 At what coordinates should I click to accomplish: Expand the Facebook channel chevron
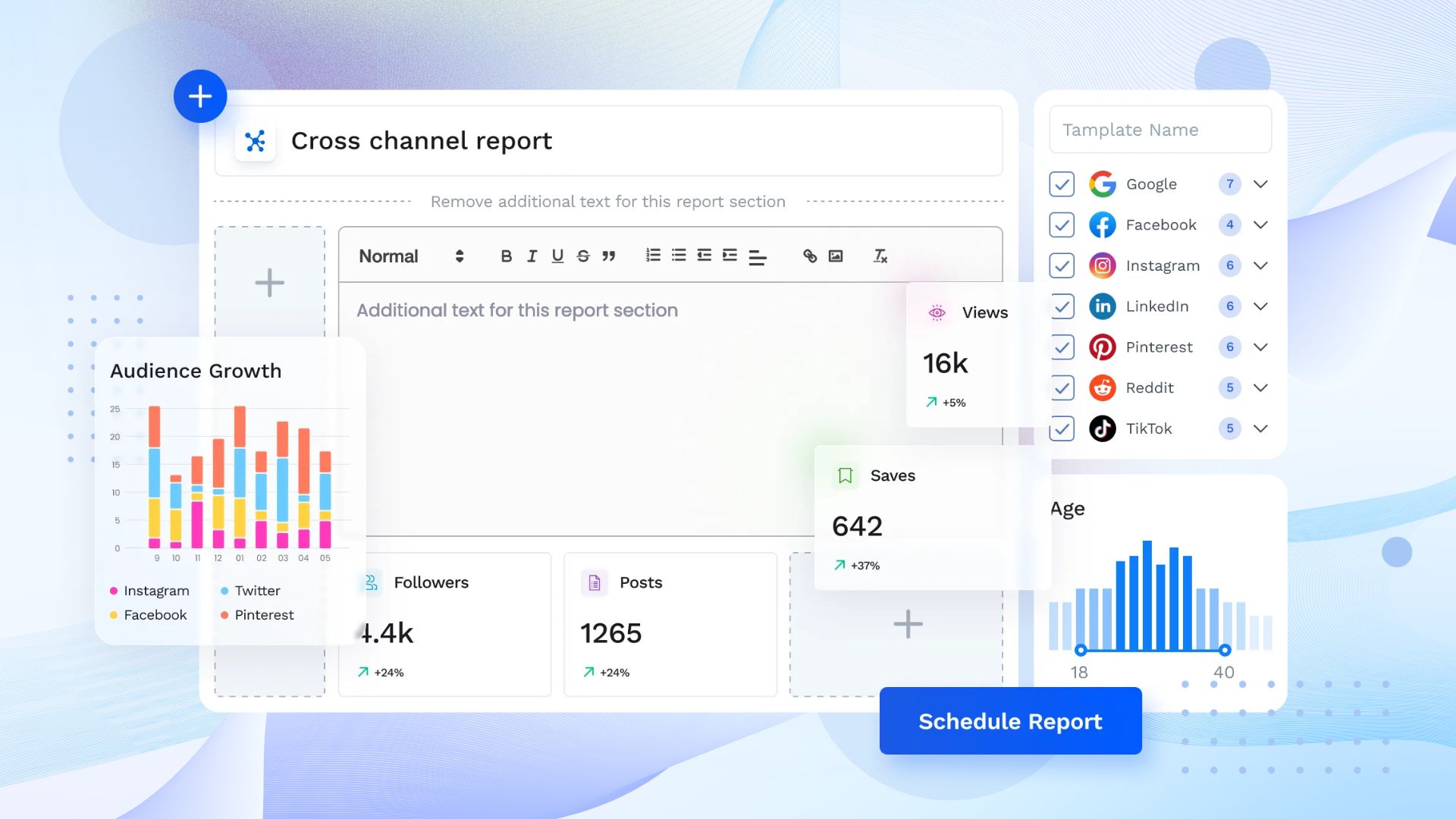click(1260, 225)
